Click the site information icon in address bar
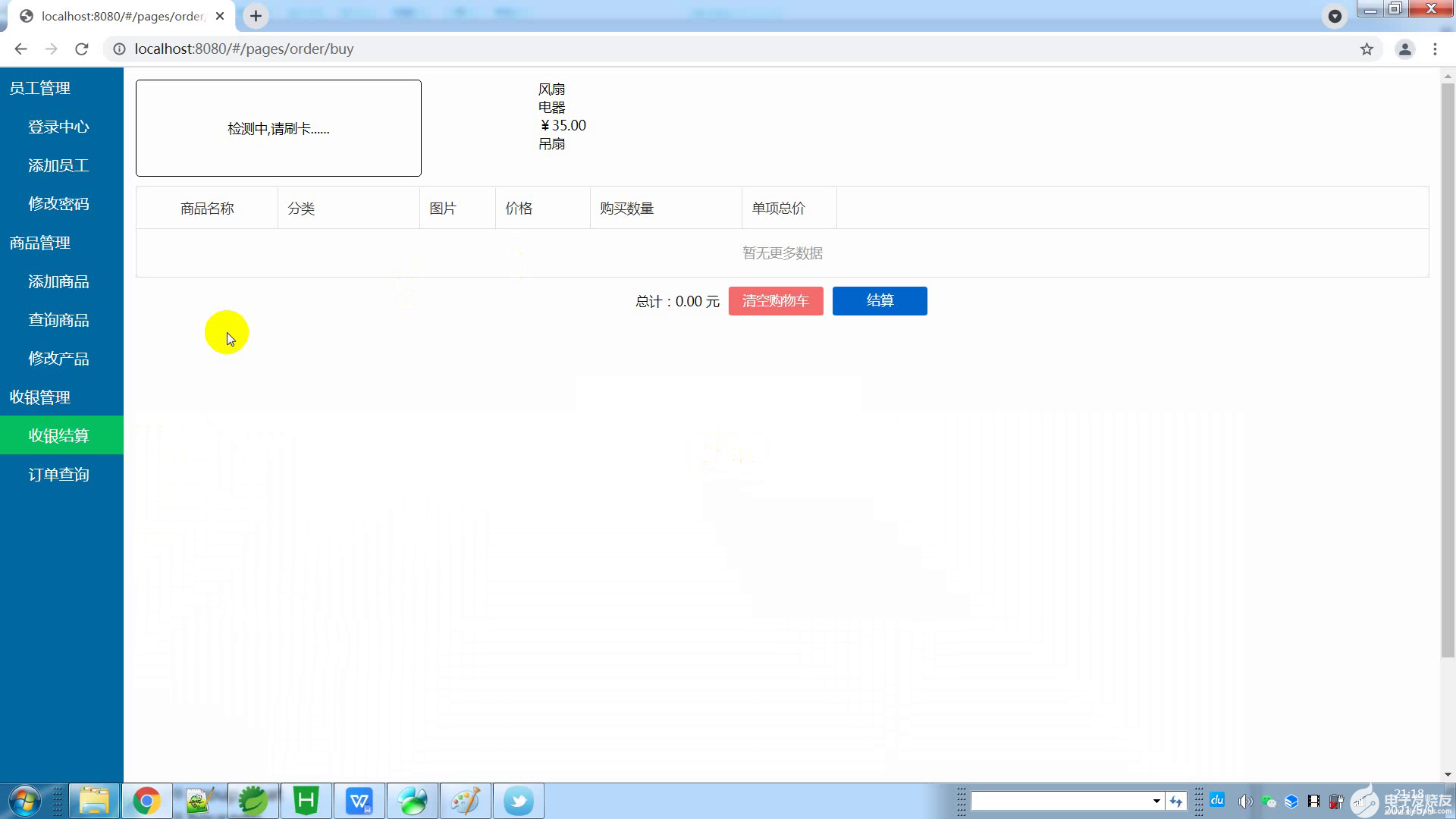The width and height of the screenshot is (1456, 819). (x=119, y=49)
